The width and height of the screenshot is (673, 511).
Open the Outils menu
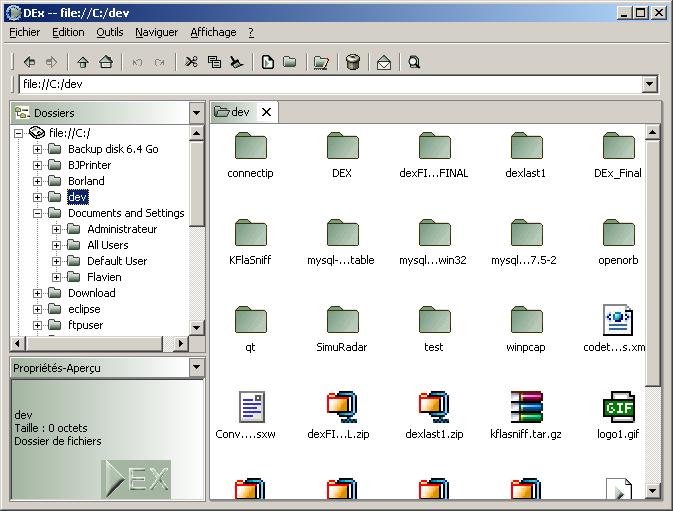click(110, 32)
